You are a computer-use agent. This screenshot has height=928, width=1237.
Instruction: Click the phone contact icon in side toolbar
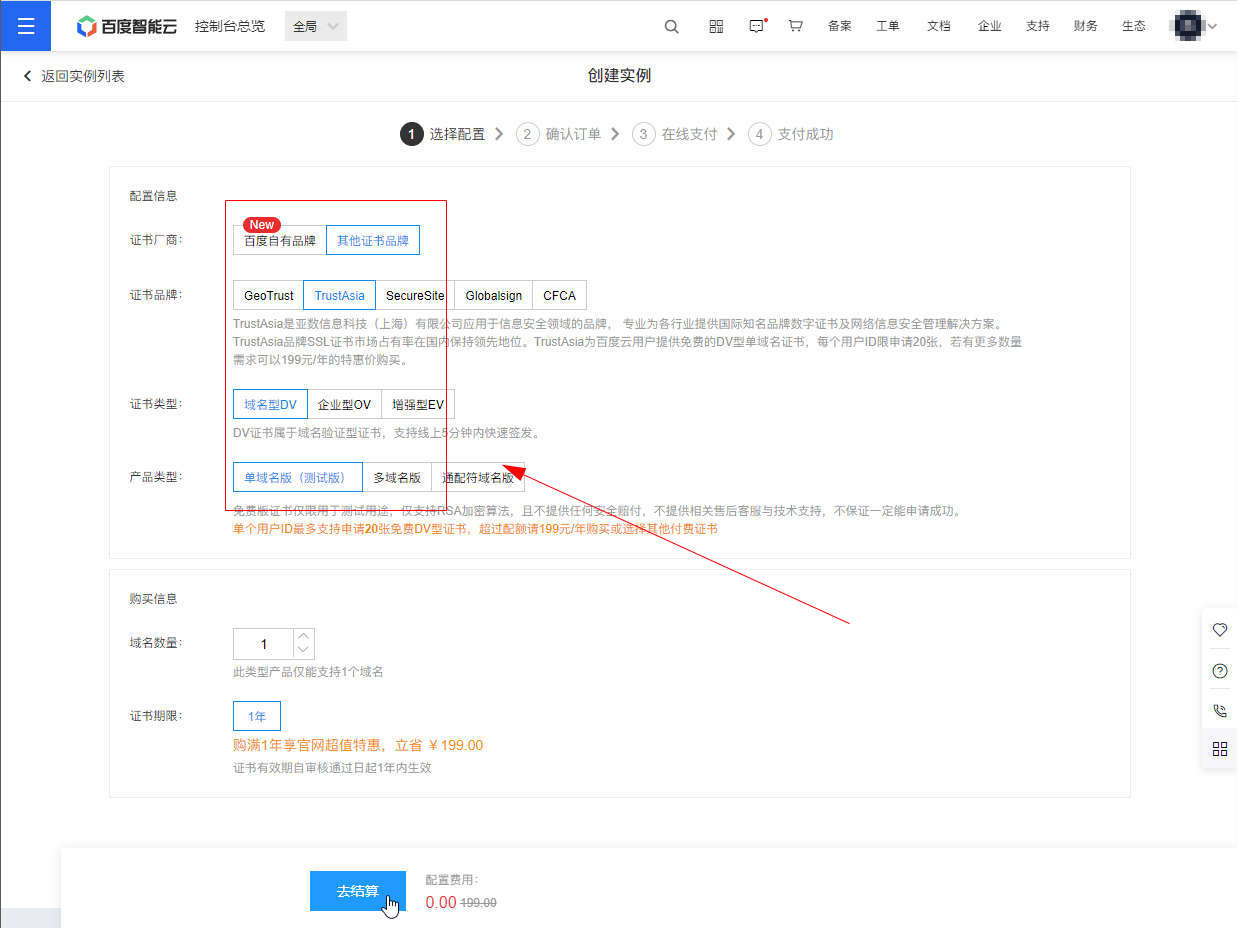1220,711
